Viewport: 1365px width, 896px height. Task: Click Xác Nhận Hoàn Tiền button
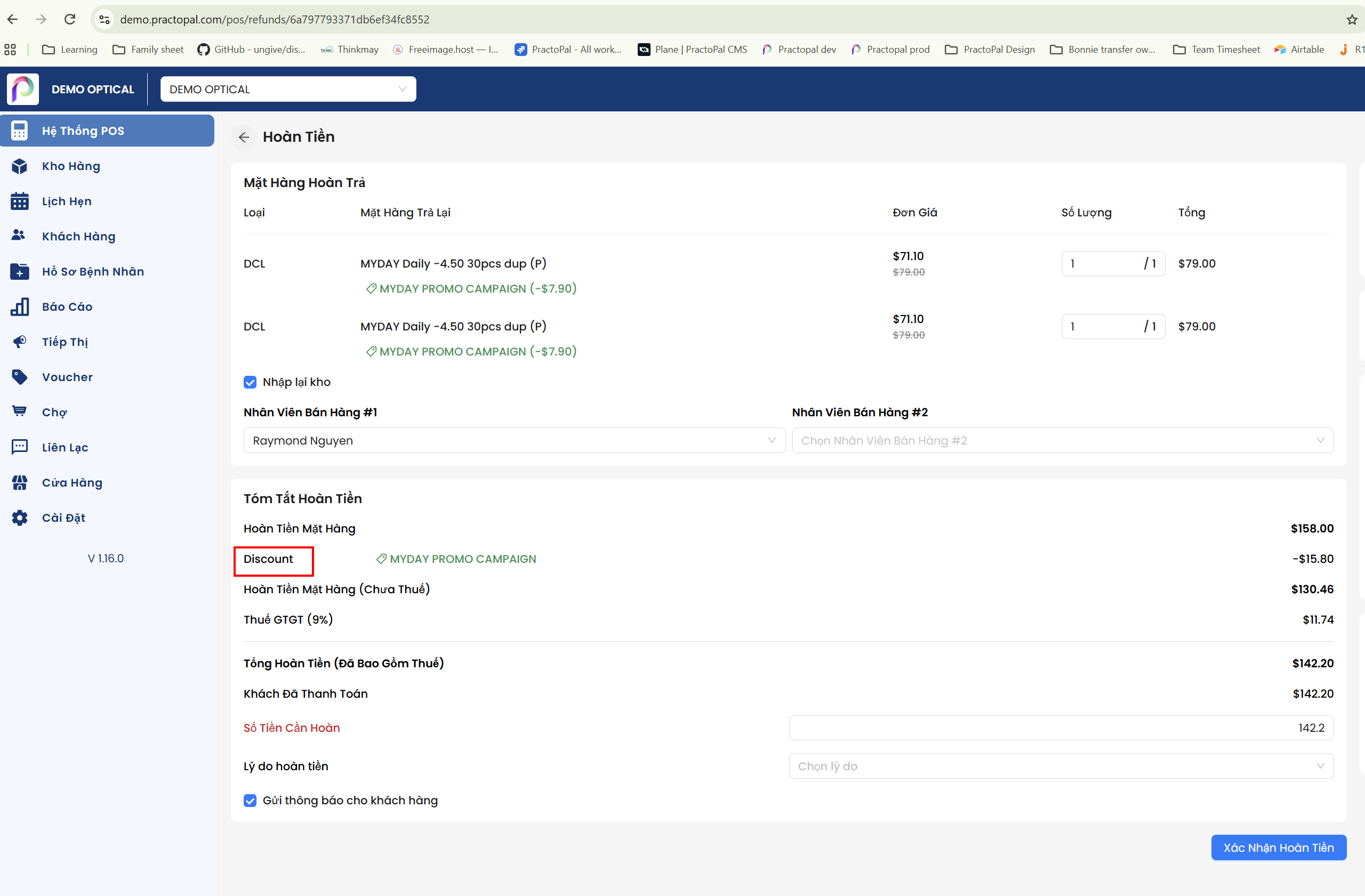coord(1279,847)
